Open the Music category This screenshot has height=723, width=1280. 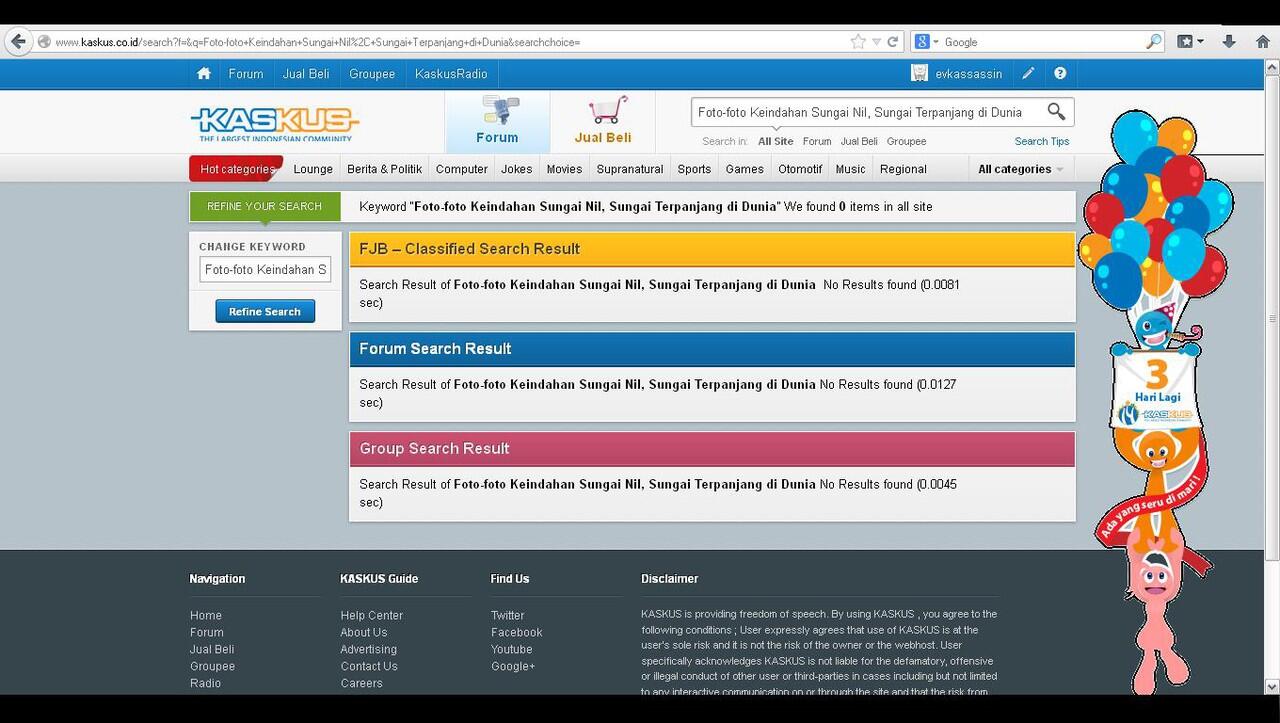click(851, 169)
